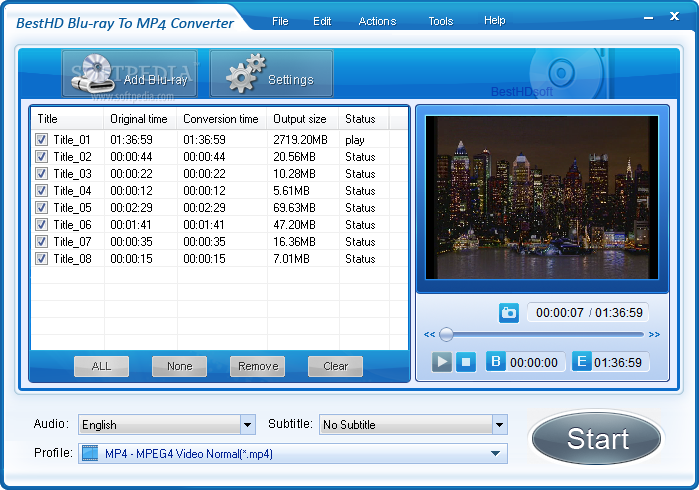Image resolution: width=699 pixels, height=490 pixels.
Task: Click the video preview thumbnail
Action: [x=542, y=198]
